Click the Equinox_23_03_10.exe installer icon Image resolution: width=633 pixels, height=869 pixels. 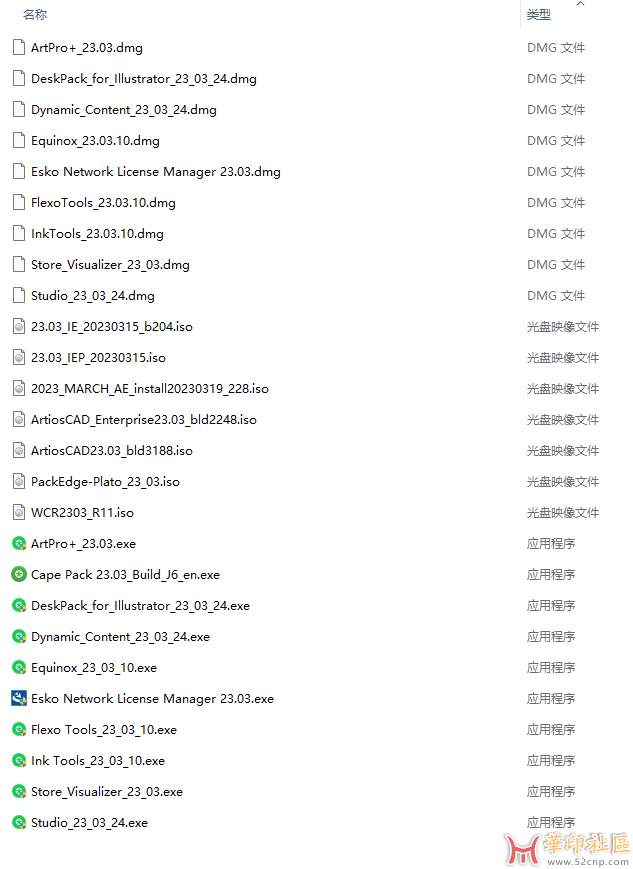(19, 667)
